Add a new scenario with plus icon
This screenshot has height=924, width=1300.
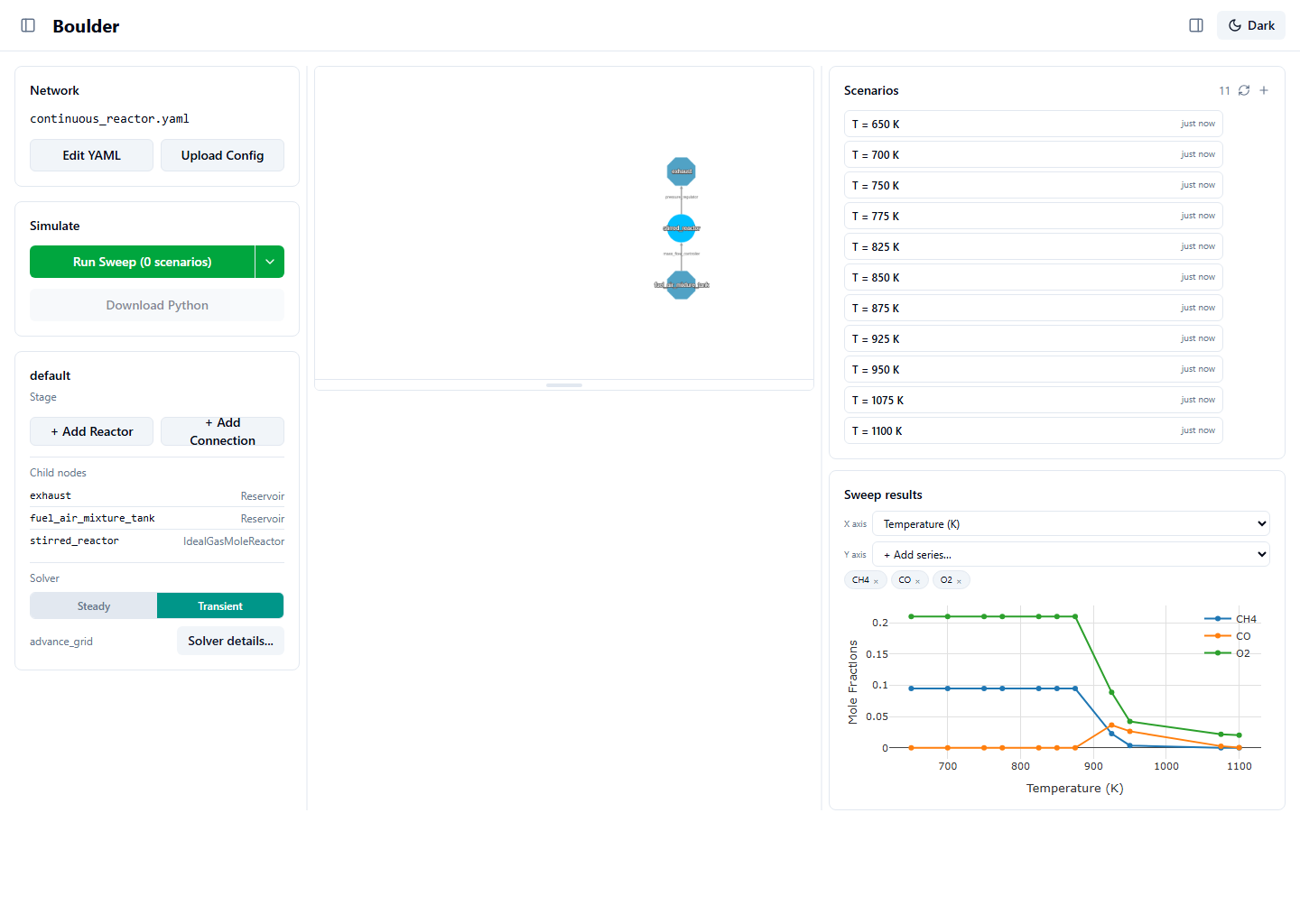pos(1264,90)
